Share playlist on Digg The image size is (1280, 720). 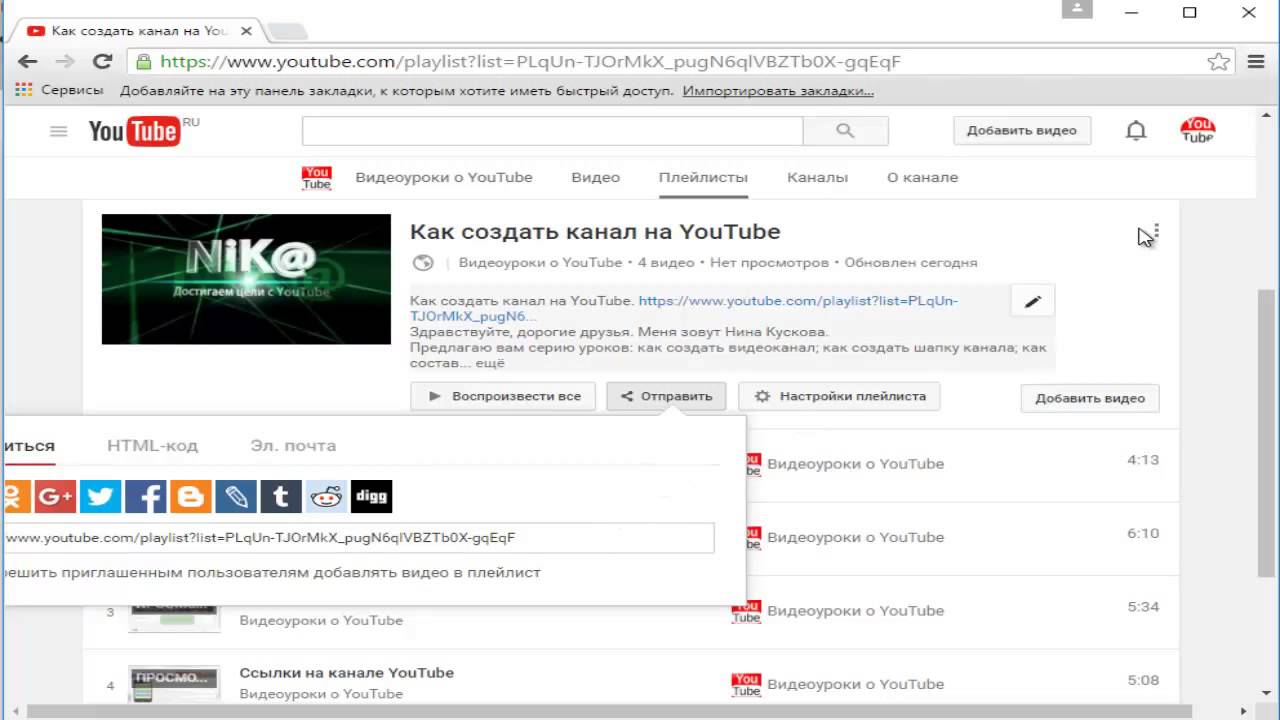click(371, 497)
